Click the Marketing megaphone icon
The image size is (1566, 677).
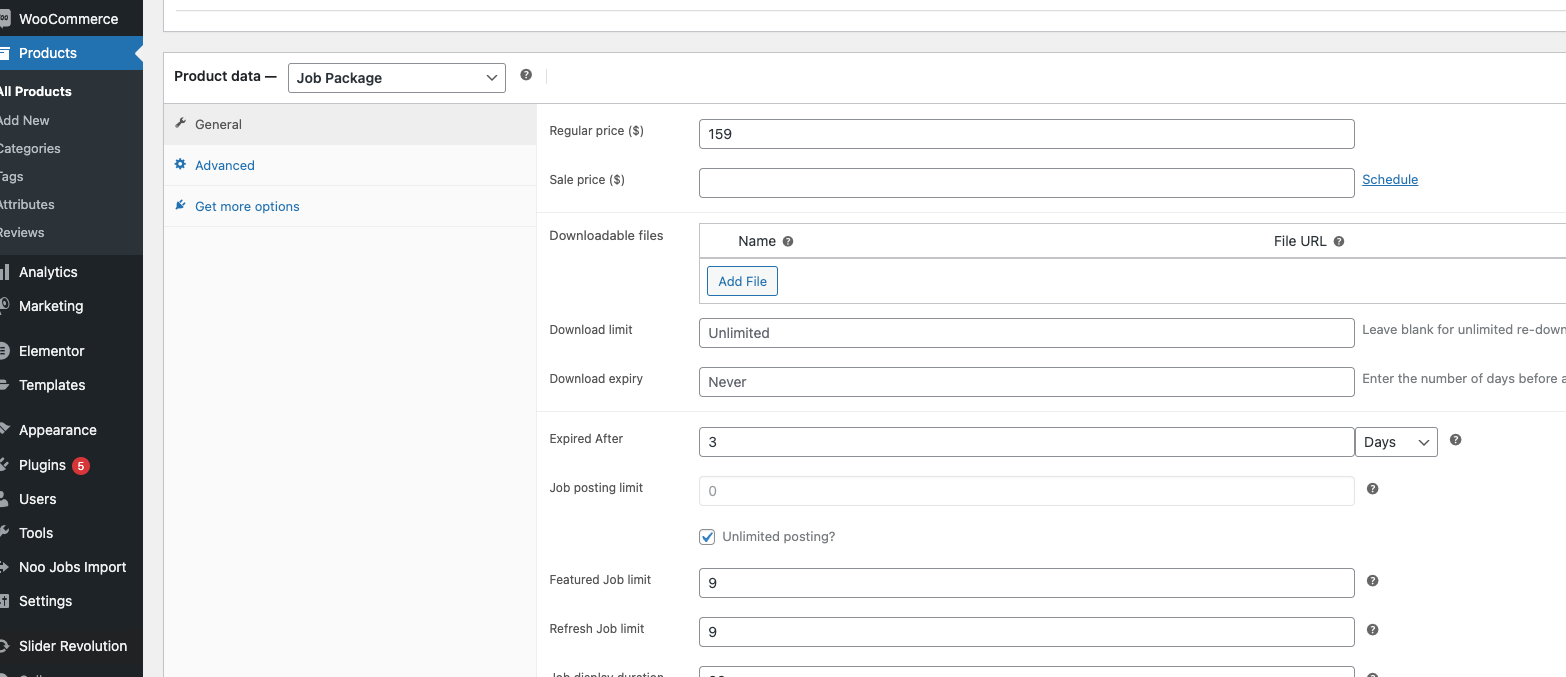pyautogui.click(x=4, y=306)
